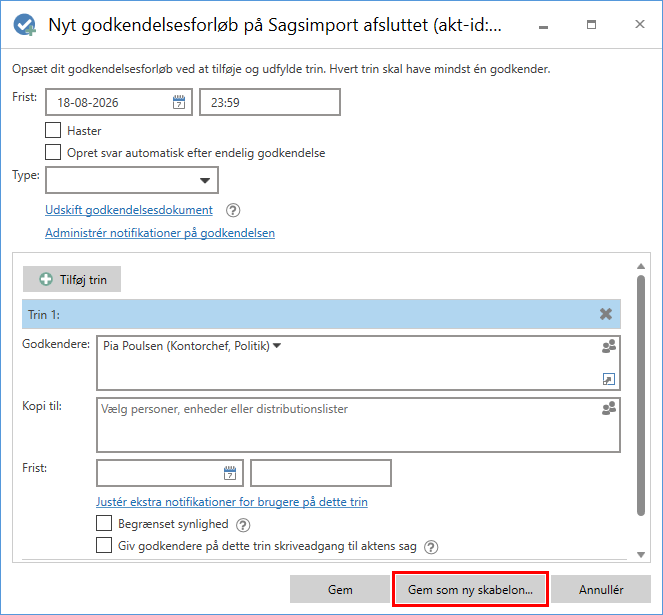
Task: Tick Opret svar automatisk efter endelig godkendelse
Action: tap(53, 152)
